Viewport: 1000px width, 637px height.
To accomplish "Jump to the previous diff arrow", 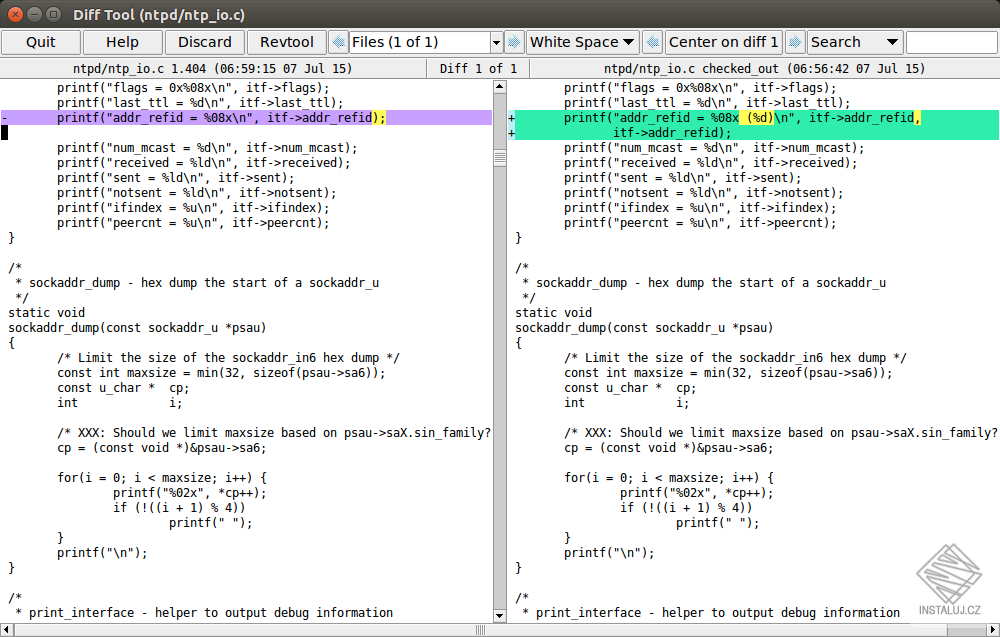I will 652,42.
